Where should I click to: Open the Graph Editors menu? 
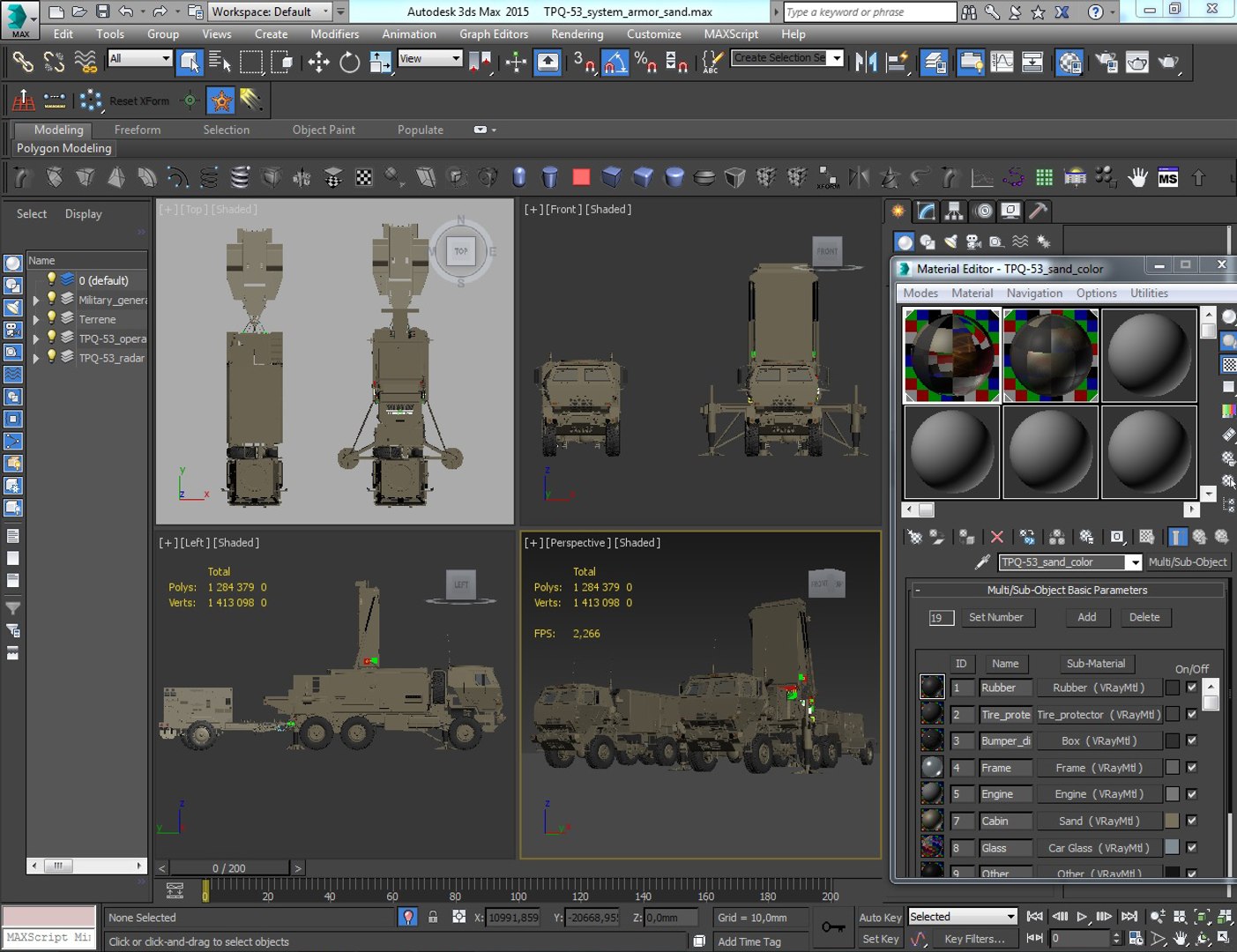(x=494, y=33)
